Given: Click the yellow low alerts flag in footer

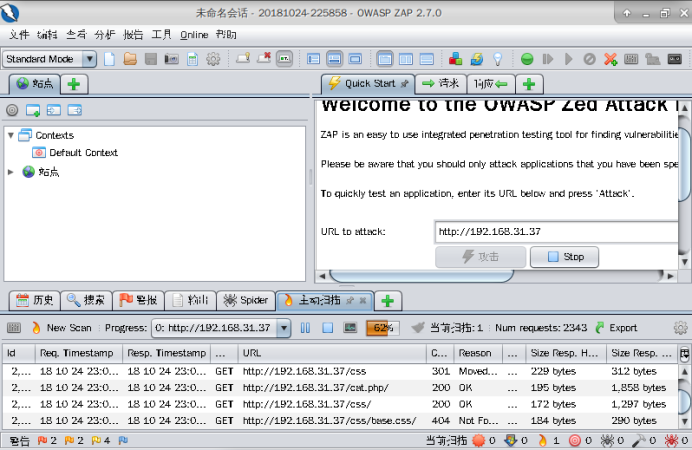Looking at the screenshot, I should point(96,440).
